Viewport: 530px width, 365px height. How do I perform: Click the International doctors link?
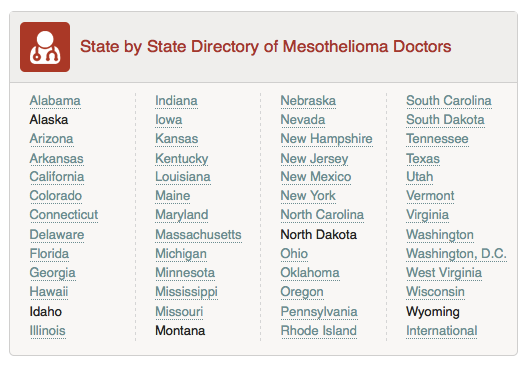(442, 331)
